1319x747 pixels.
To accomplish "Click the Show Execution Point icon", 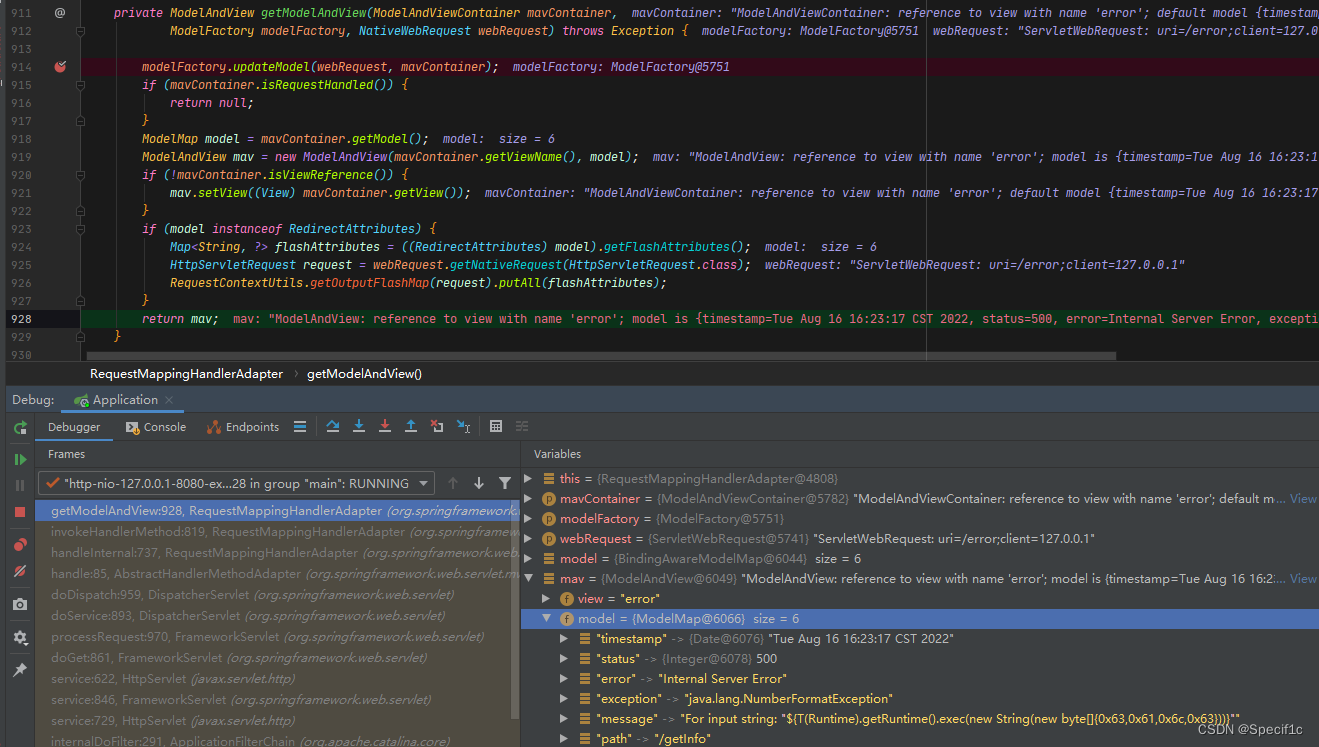I will pos(300,427).
